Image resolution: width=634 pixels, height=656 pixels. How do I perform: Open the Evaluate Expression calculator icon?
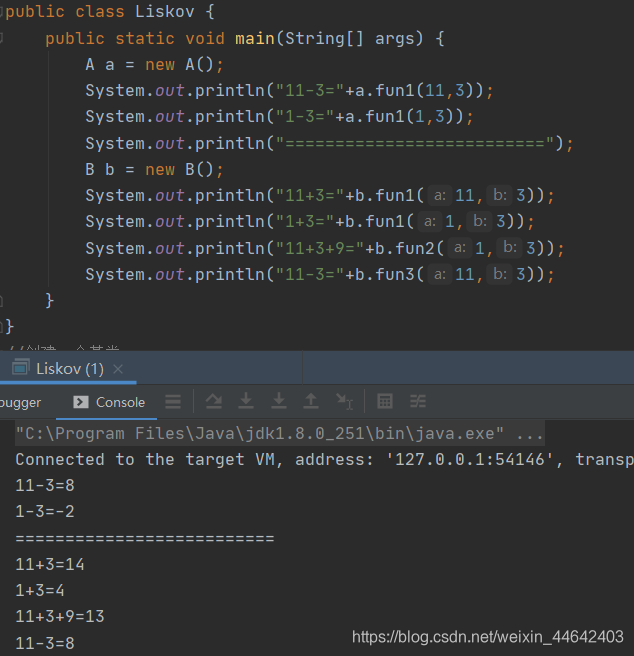pyautogui.click(x=385, y=402)
